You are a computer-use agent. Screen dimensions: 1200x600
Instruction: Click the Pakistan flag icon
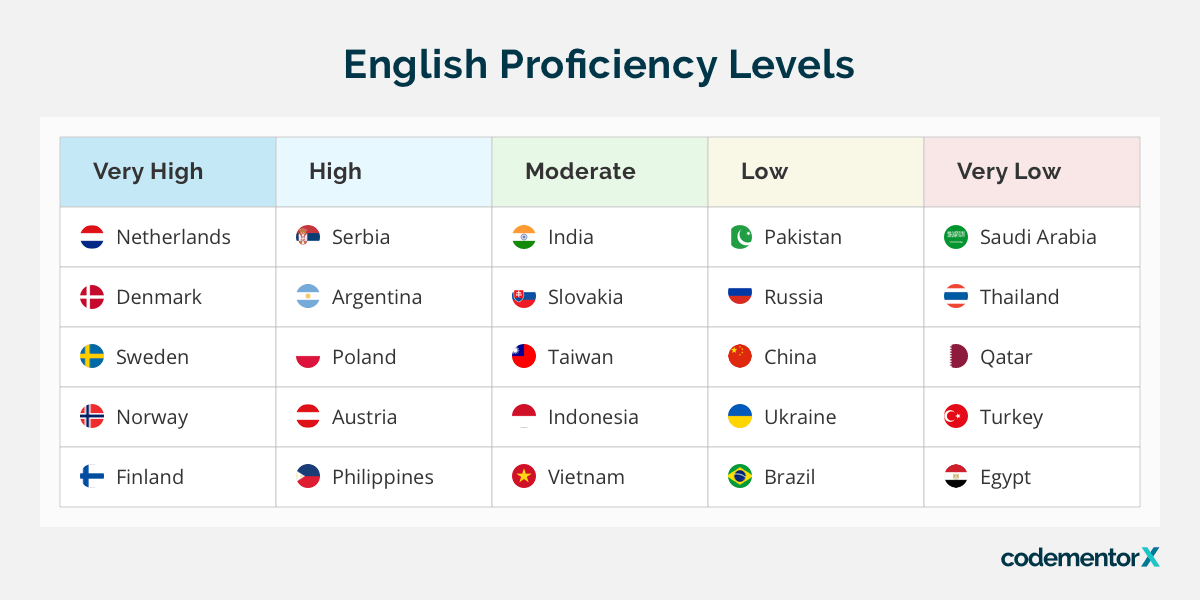click(x=740, y=237)
